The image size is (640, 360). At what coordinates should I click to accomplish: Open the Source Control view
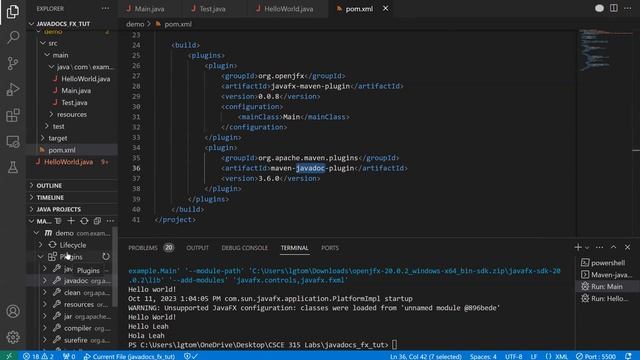coord(13,63)
